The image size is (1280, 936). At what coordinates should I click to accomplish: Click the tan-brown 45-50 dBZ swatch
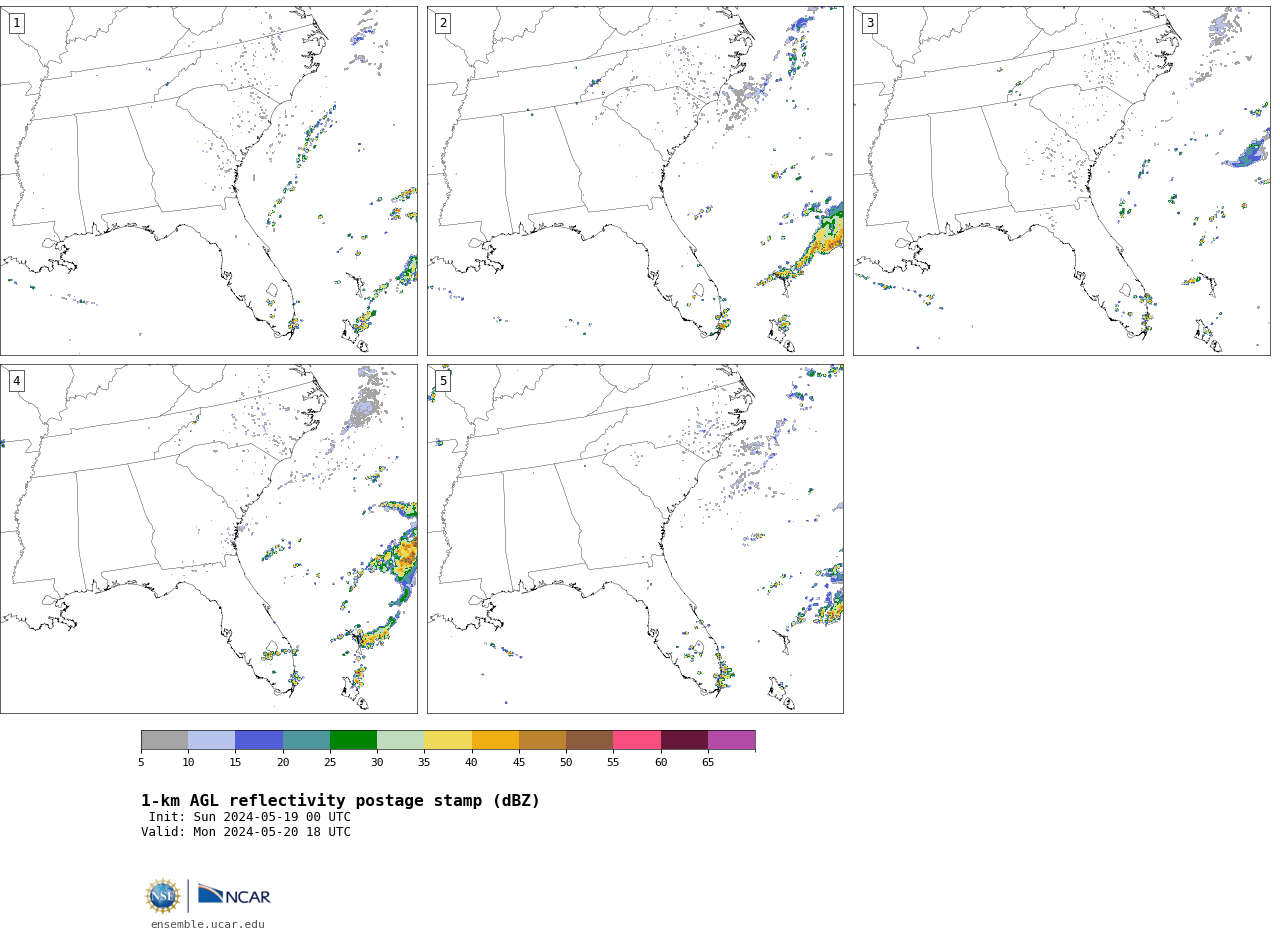(x=542, y=740)
